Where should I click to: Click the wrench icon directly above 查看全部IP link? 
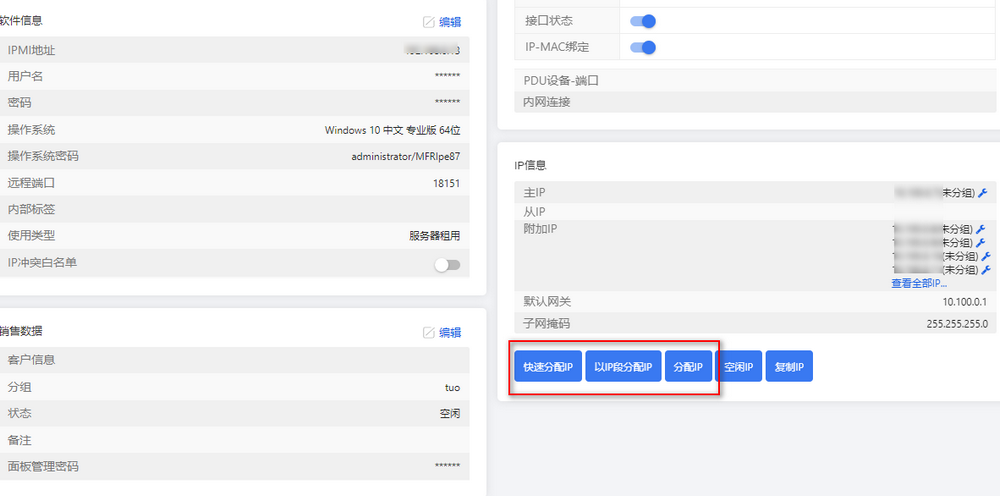(x=986, y=270)
